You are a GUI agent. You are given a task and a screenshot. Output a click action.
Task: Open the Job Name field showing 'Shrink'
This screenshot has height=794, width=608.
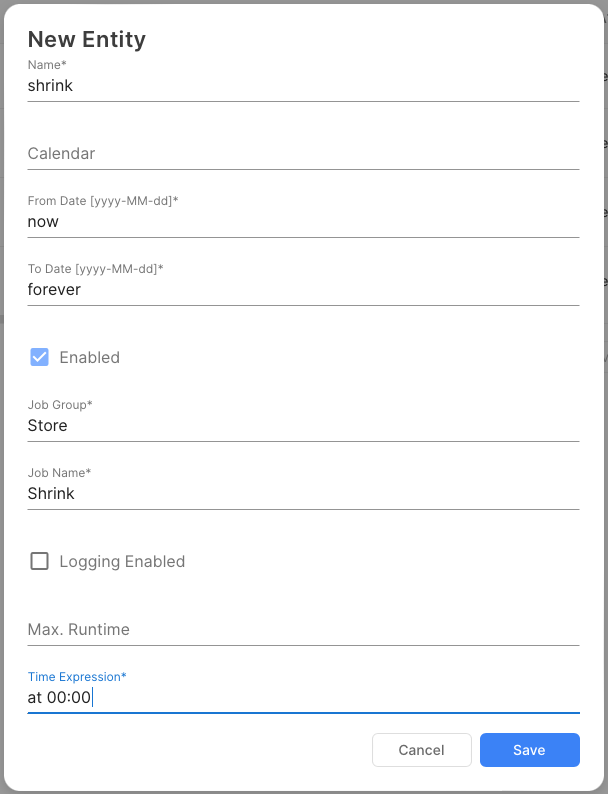[x=303, y=494]
